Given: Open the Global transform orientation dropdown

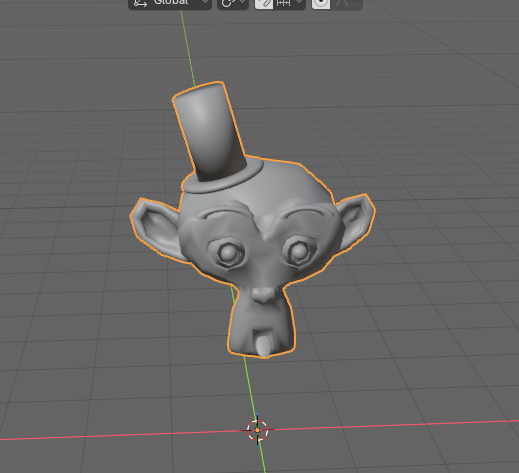Looking at the screenshot, I should (170, 3).
